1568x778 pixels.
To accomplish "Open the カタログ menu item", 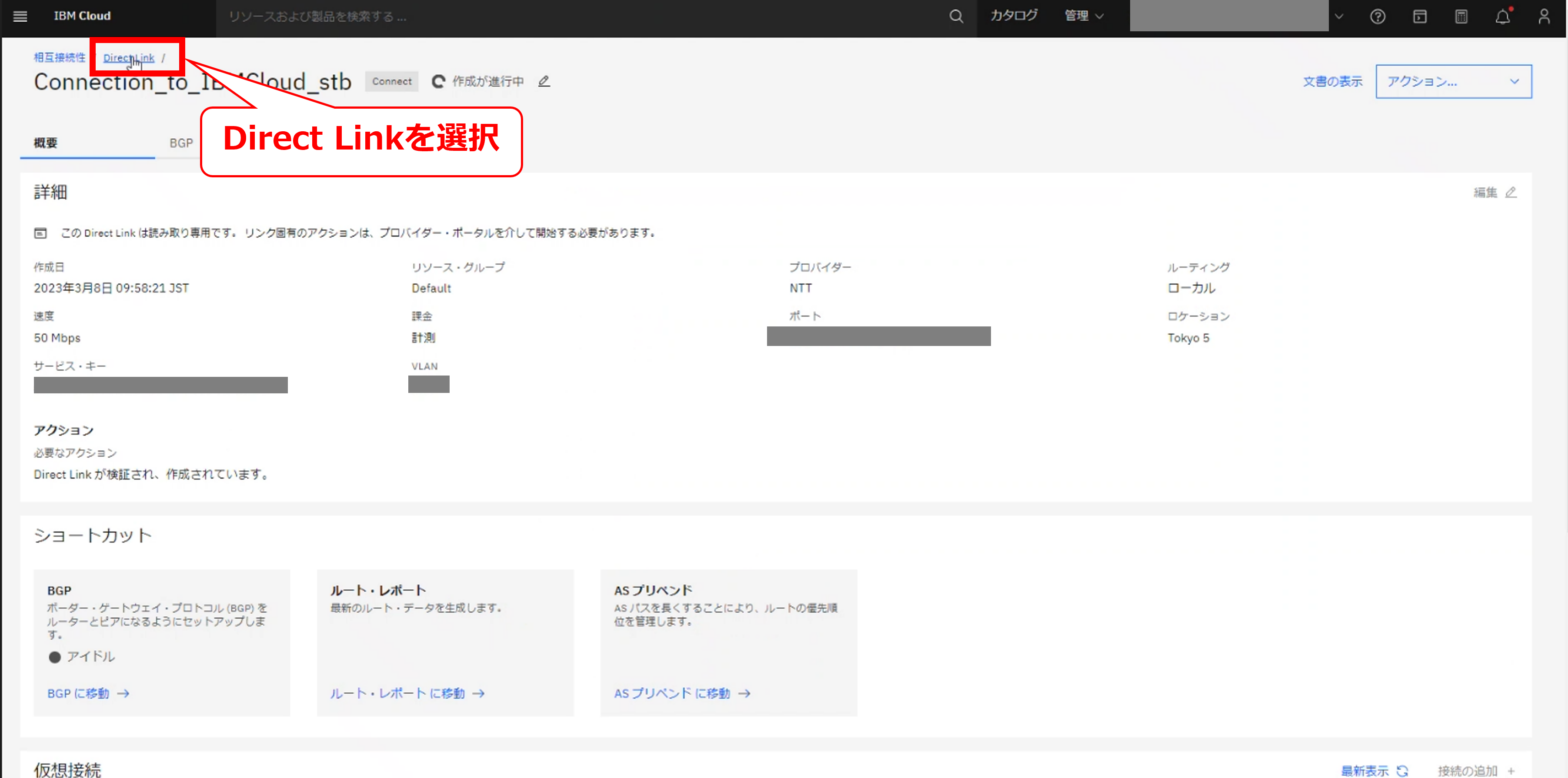I will click(x=1014, y=17).
